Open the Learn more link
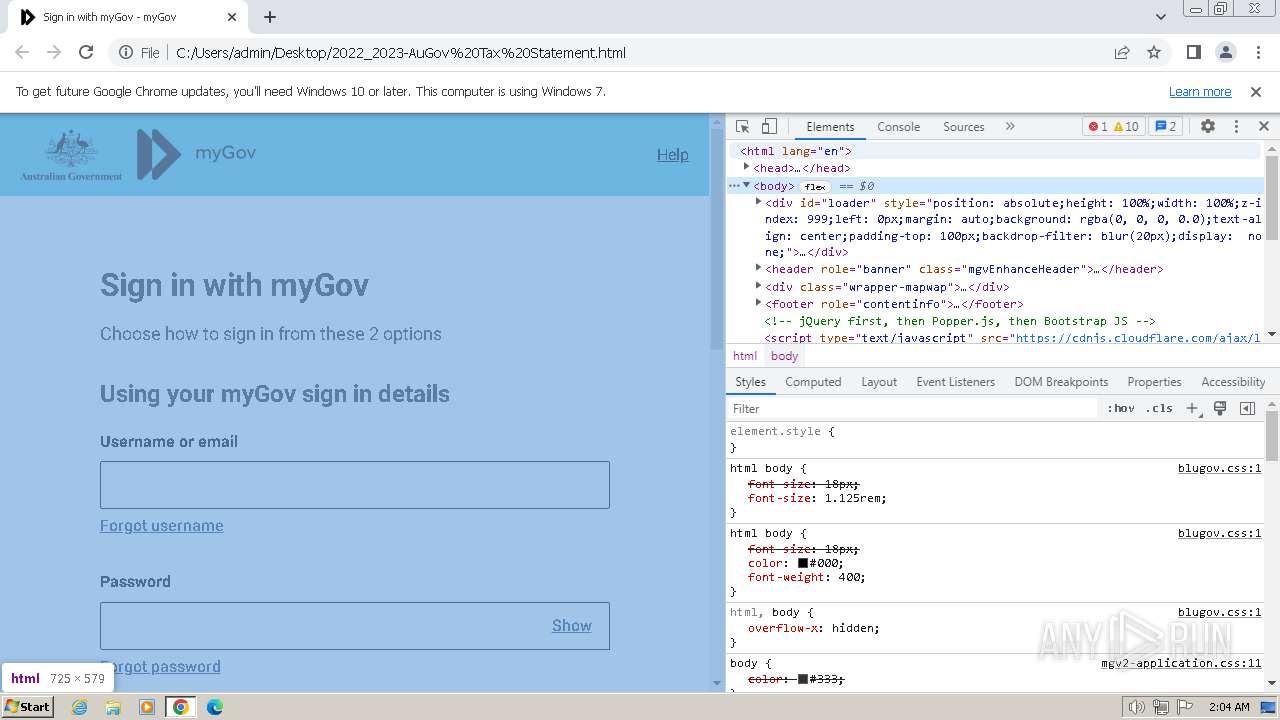Viewport: 1280px width, 720px height. pos(1200,92)
